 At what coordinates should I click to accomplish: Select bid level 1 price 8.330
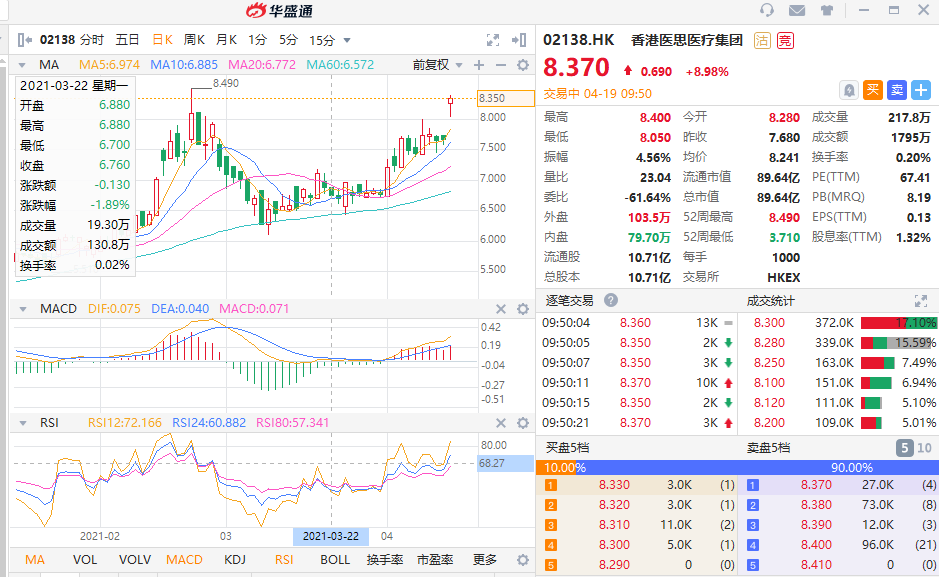(x=614, y=485)
